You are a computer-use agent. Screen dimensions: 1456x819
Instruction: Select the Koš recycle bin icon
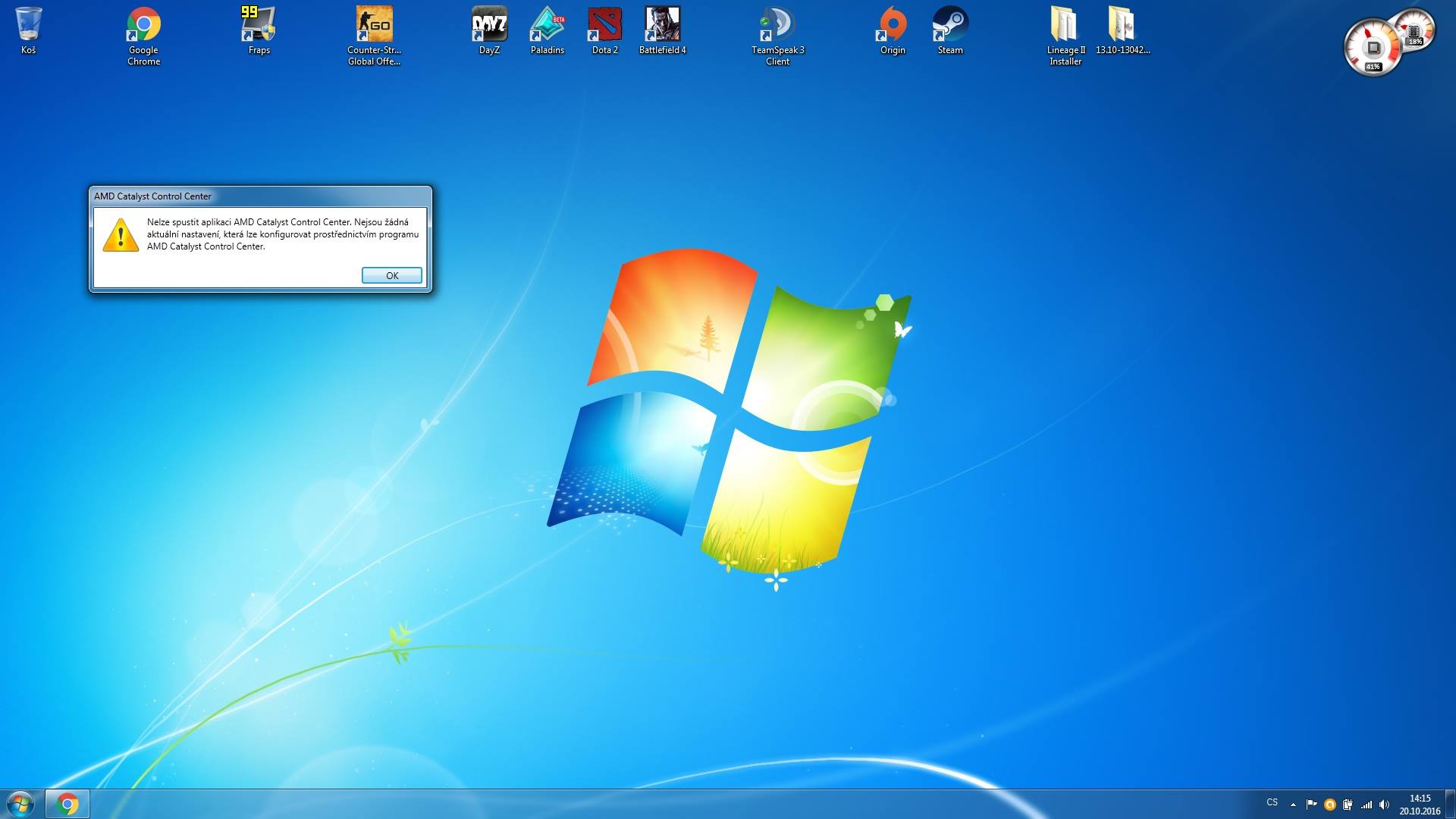[x=28, y=31]
